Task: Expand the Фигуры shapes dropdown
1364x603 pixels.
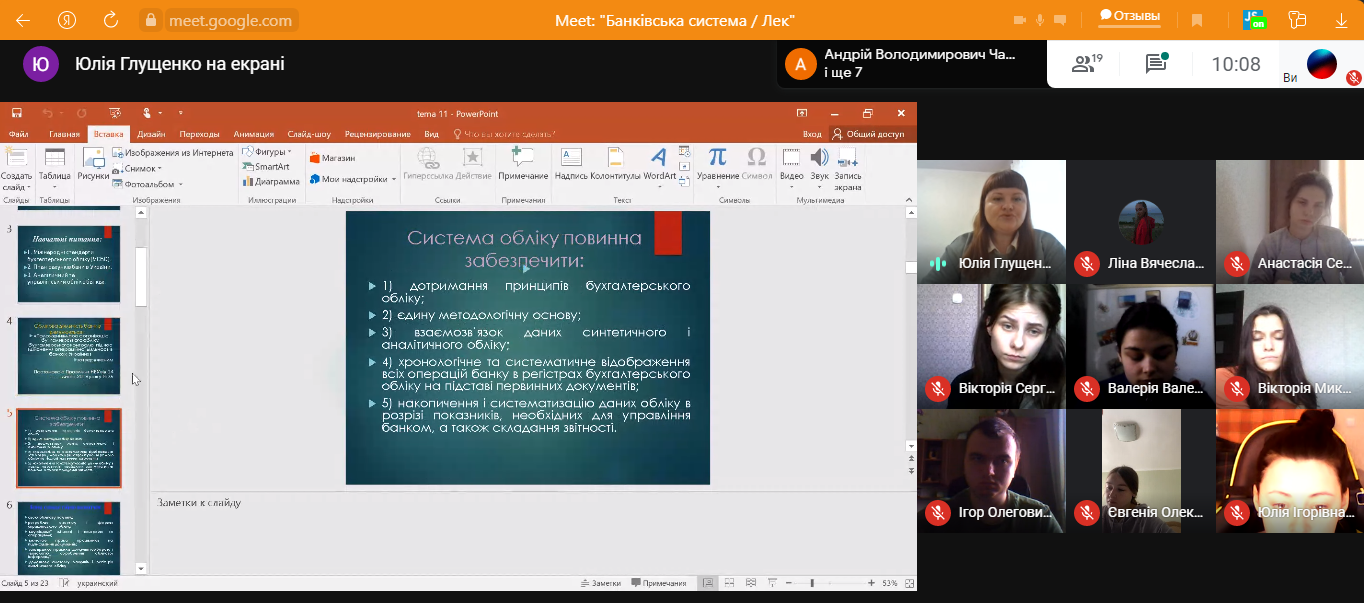Action: point(267,153)
